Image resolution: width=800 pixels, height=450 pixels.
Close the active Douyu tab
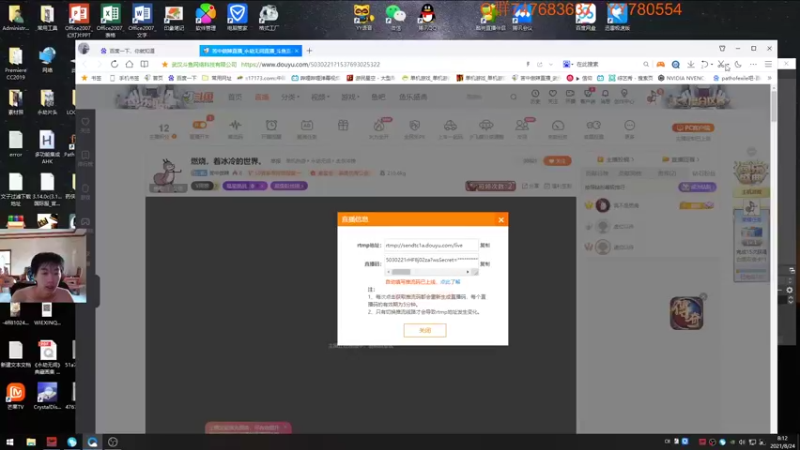tap(296, 51)
